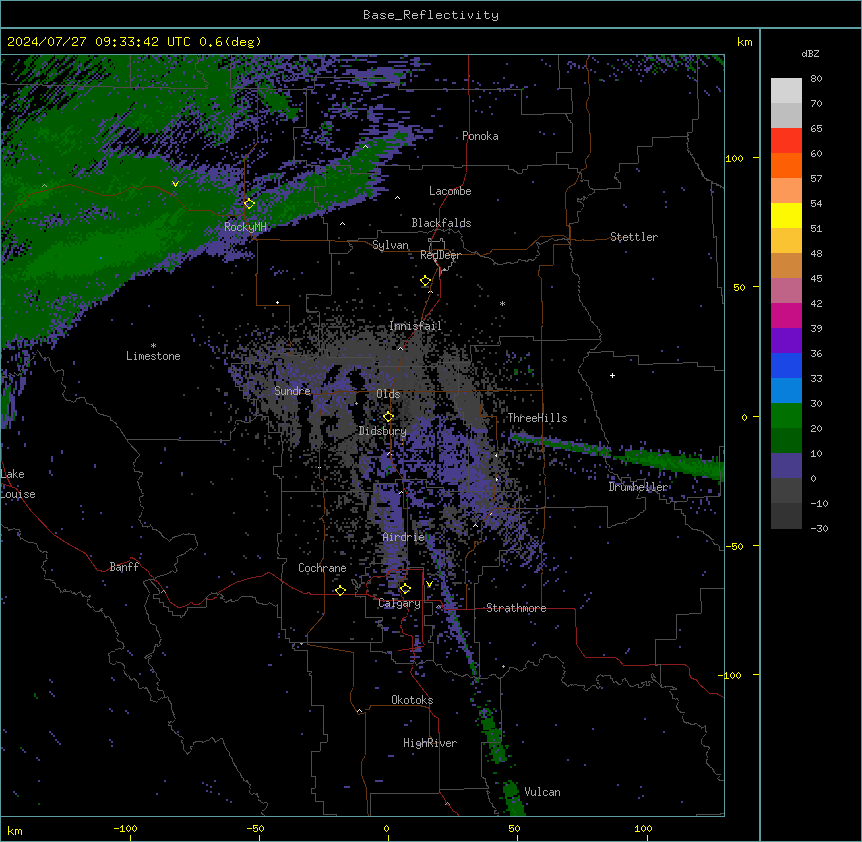Click the 50 tick on the vertical axis

tap(739, 287)
